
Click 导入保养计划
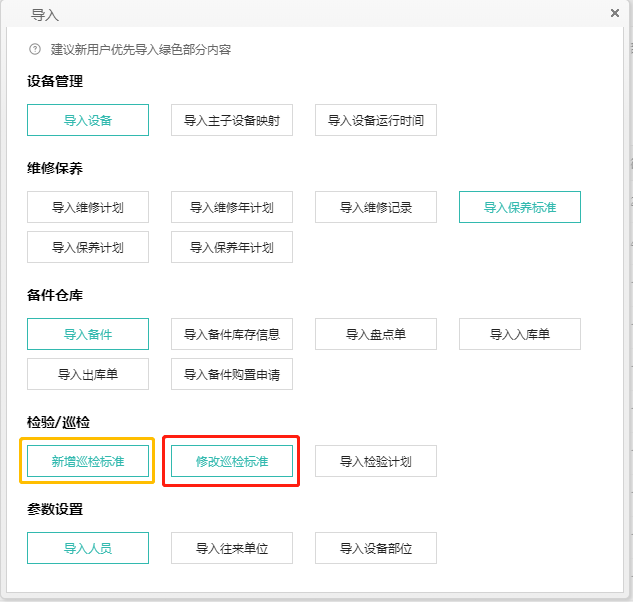tap(88, 247)
